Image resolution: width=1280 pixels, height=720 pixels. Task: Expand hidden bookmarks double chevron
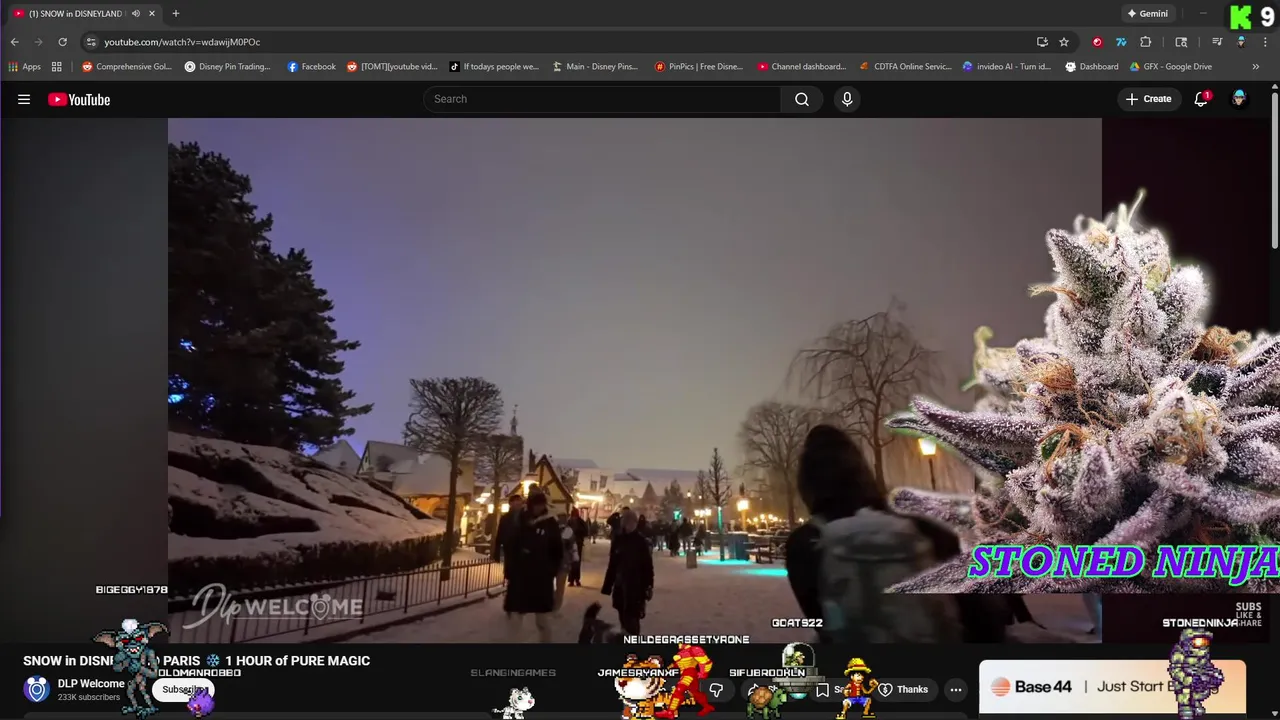click(x=1256, y=67)
